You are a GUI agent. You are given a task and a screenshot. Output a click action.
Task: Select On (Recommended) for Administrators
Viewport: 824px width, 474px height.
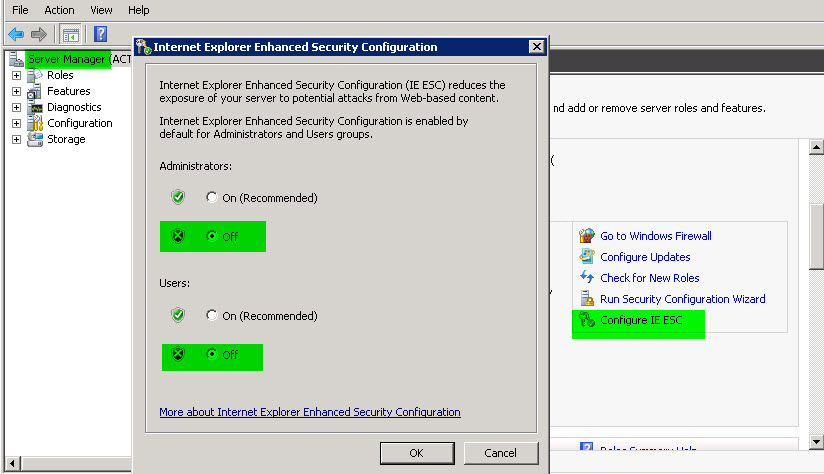tap(211, 197)
